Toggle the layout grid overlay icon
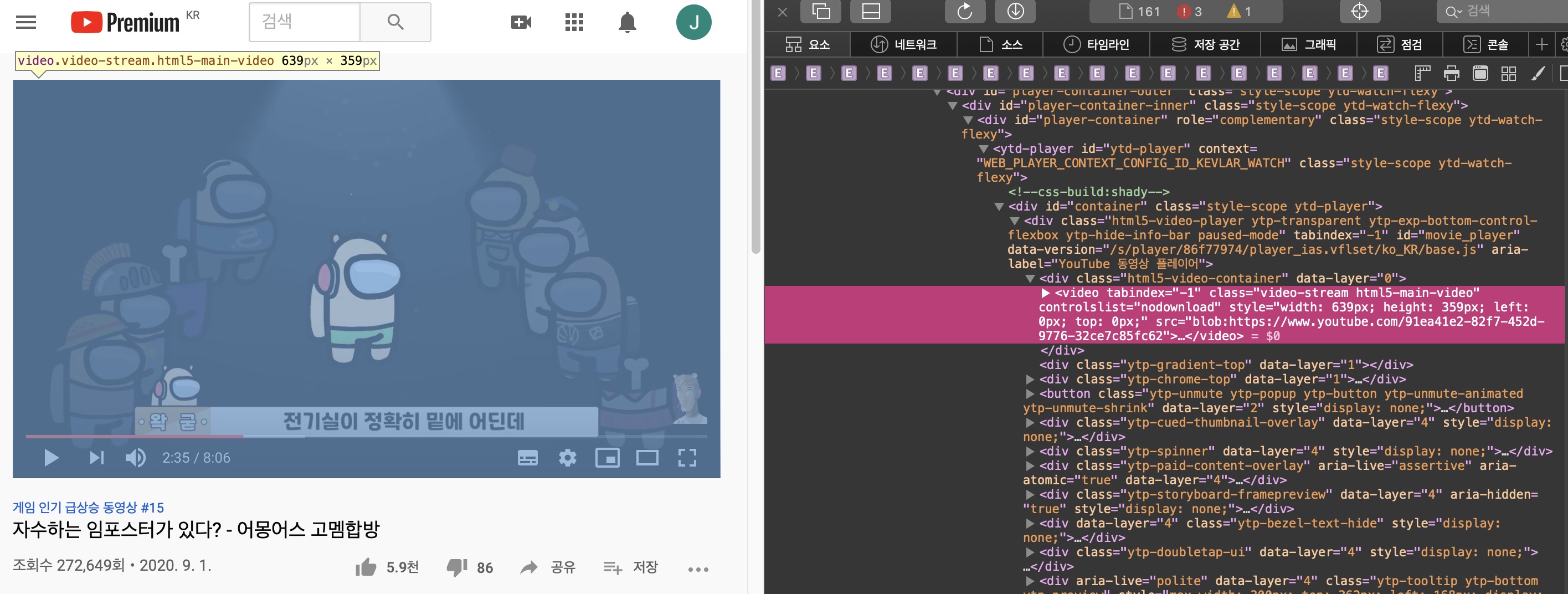Image resolution: width=1568 pixels, height=594 pixels. [x=1508, y=74]
